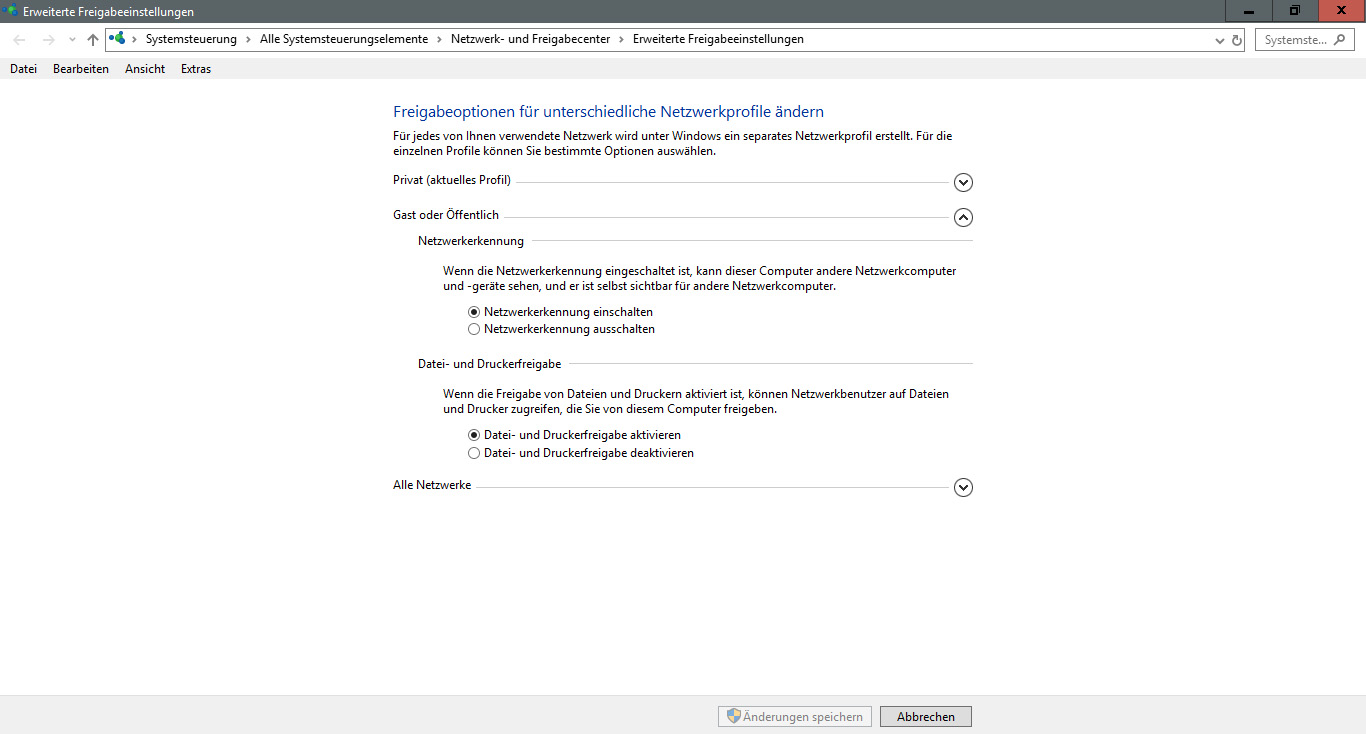Click the Datei- und Druckerfreigabe section label

pos(489,364)
